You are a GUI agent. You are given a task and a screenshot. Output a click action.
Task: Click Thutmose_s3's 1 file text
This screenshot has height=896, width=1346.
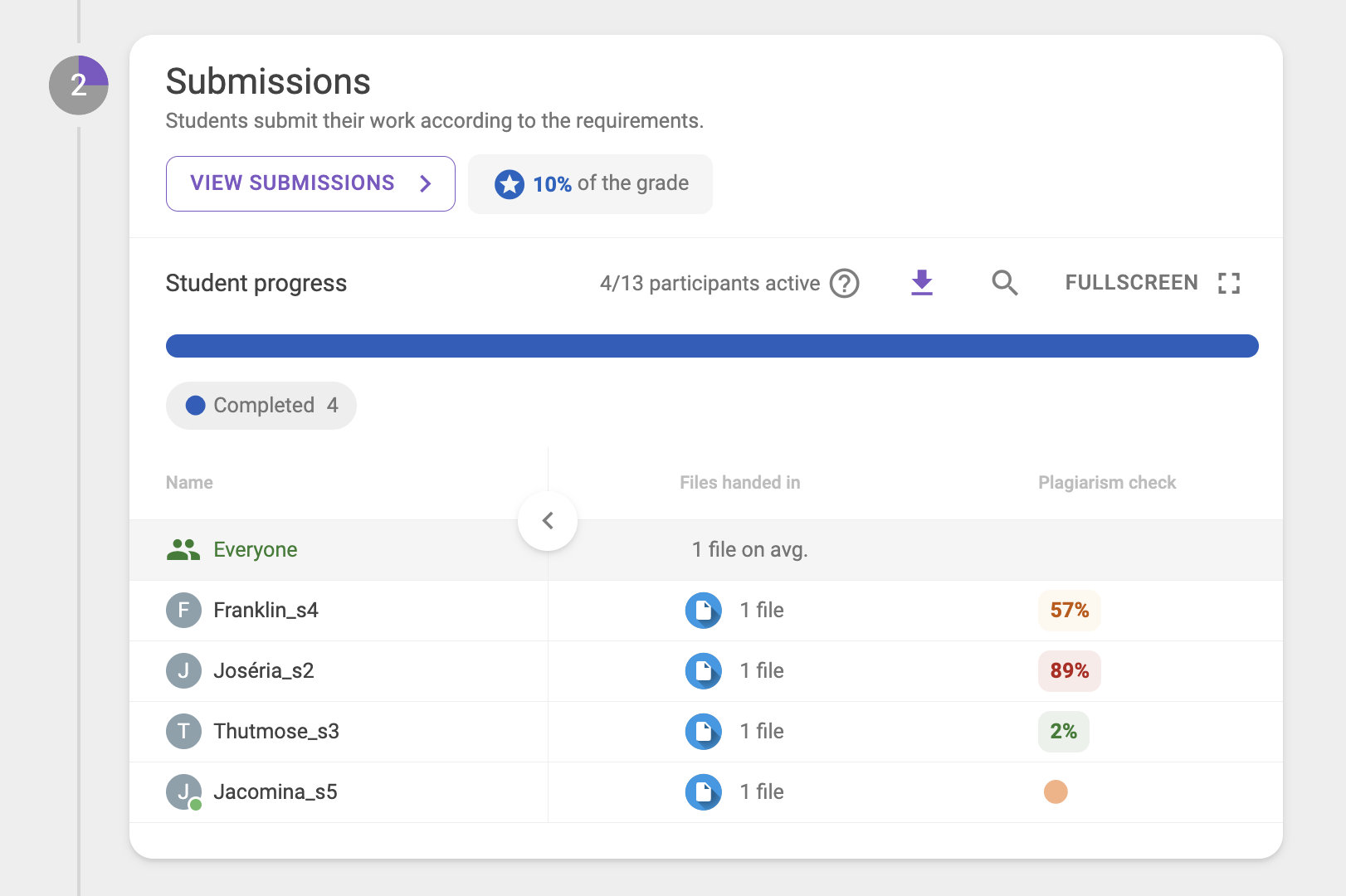point(762,732)
